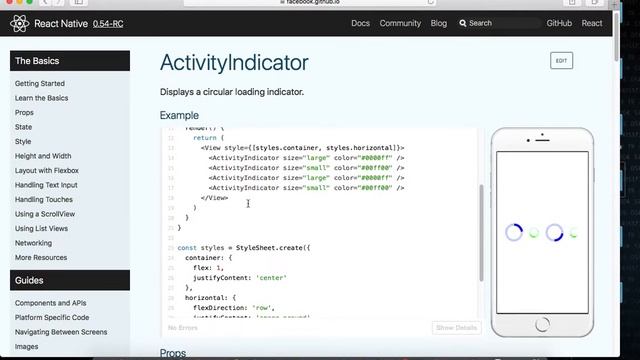Click the React Native atom logo
640x360 pixels.
coord(20,23)
